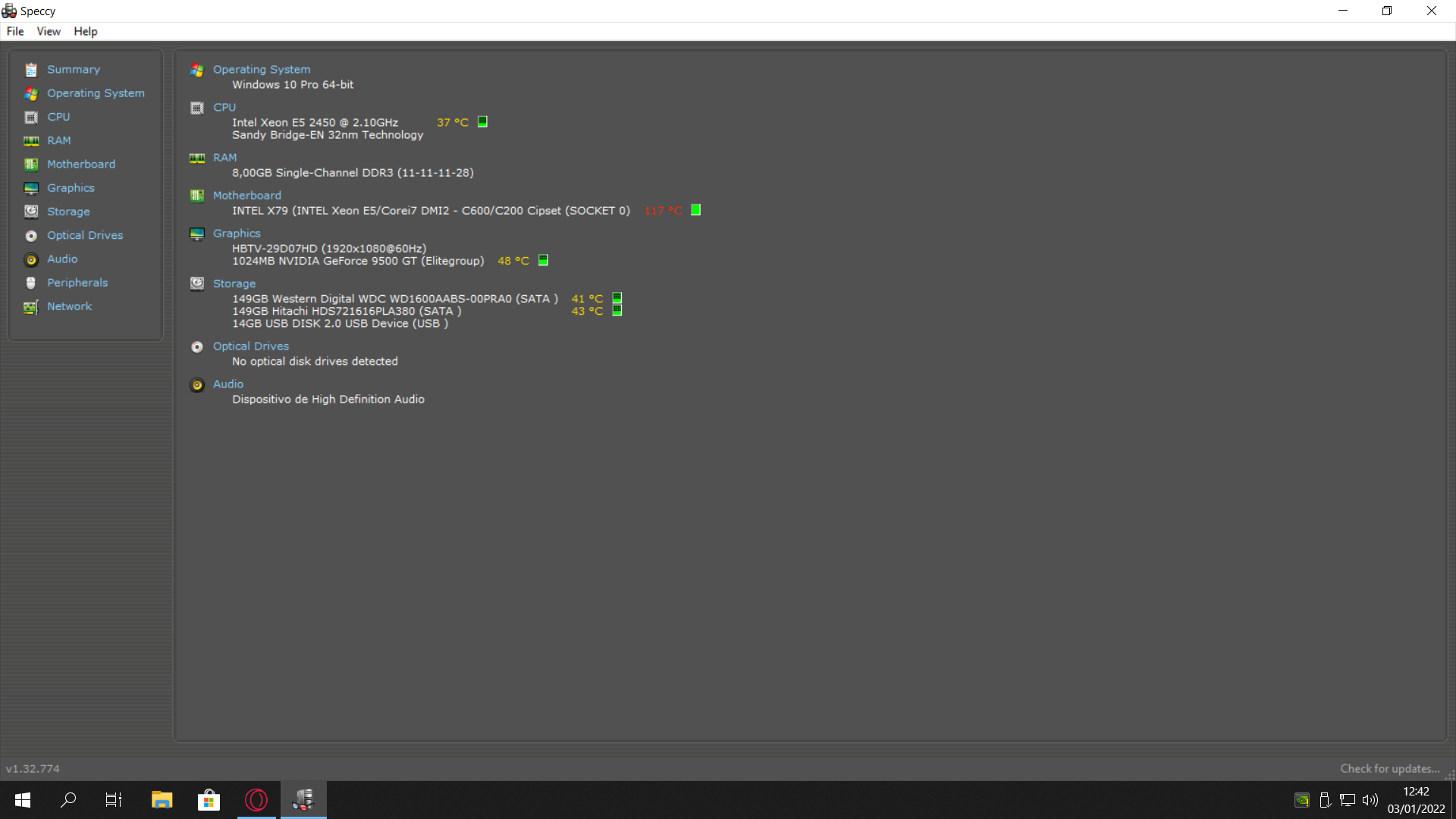
Task: Click the Motherboard icon in sidebar
Action: (x=31, y=165)
